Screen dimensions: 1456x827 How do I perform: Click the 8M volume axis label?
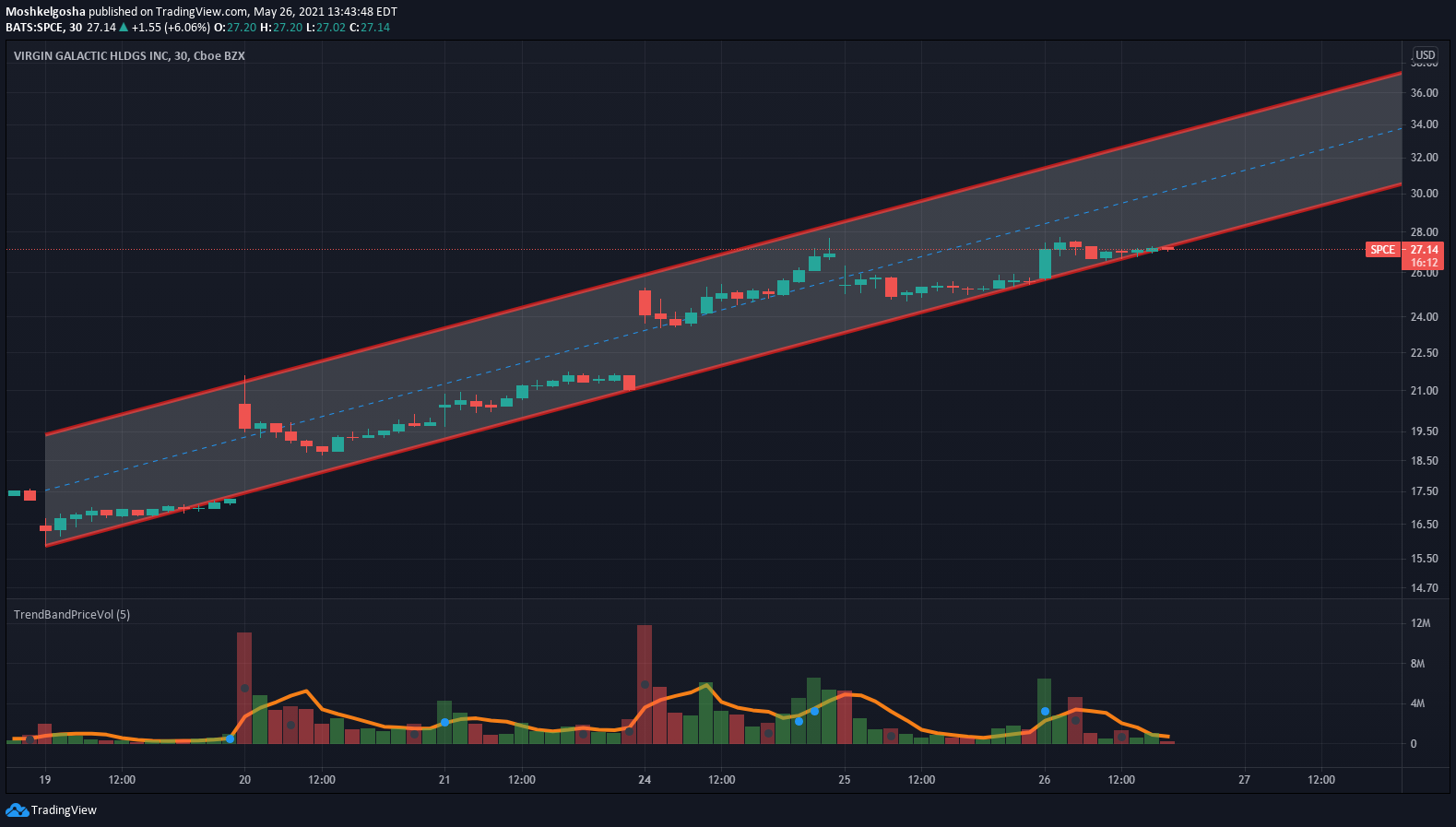[x=1417, y=664]
